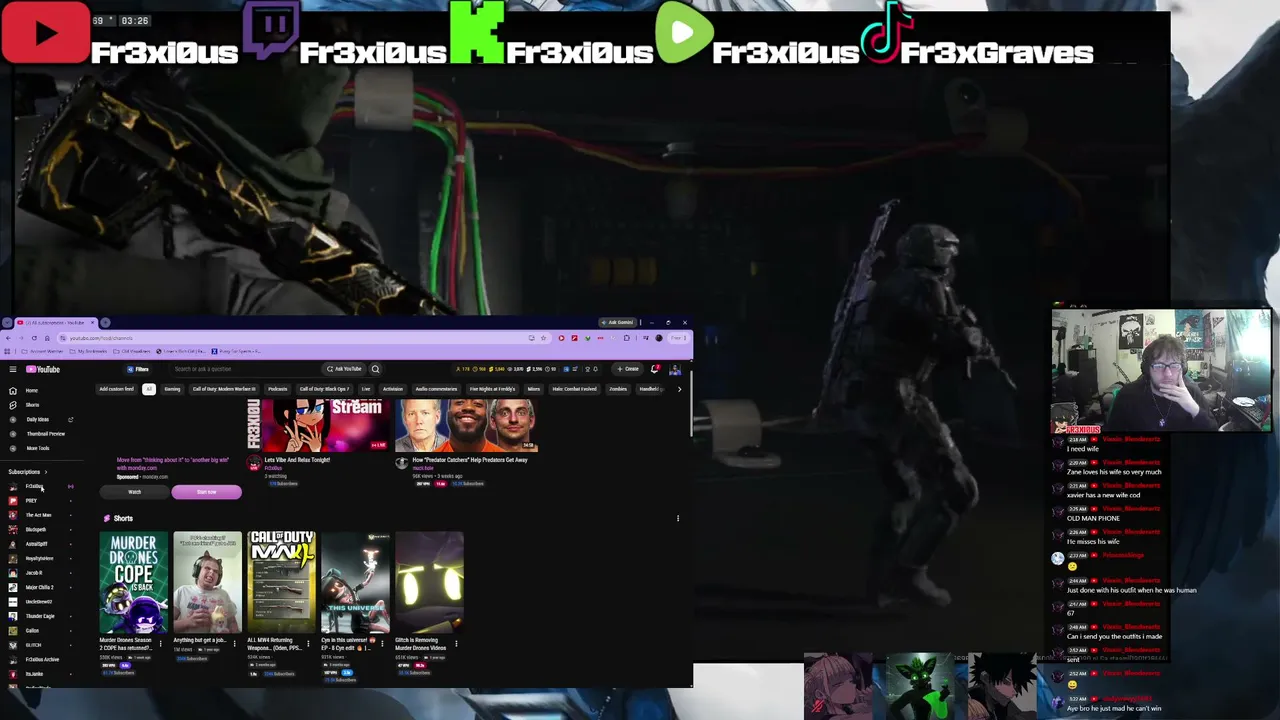Open Jacob R subscription
This screenshot has width=1280, height=720.
click(x=34, y=573)
